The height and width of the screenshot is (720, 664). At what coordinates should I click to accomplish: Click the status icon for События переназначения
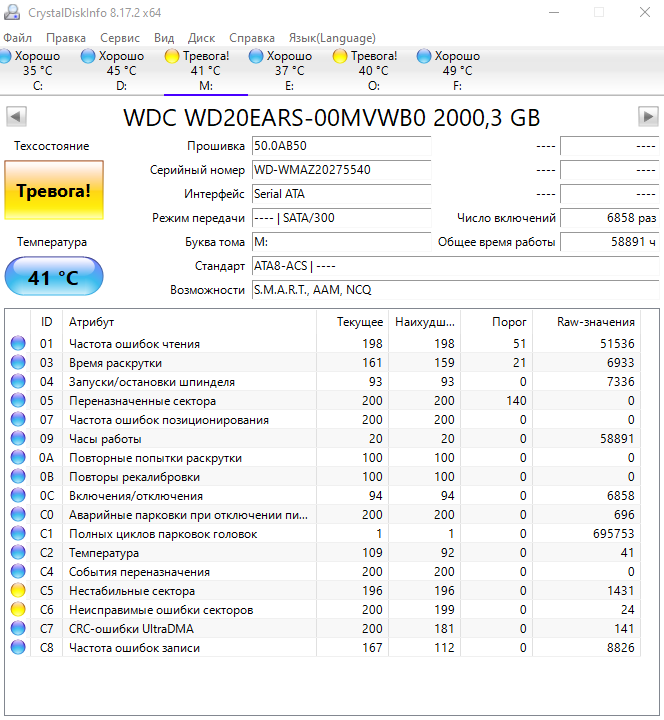tap(18, 571)
